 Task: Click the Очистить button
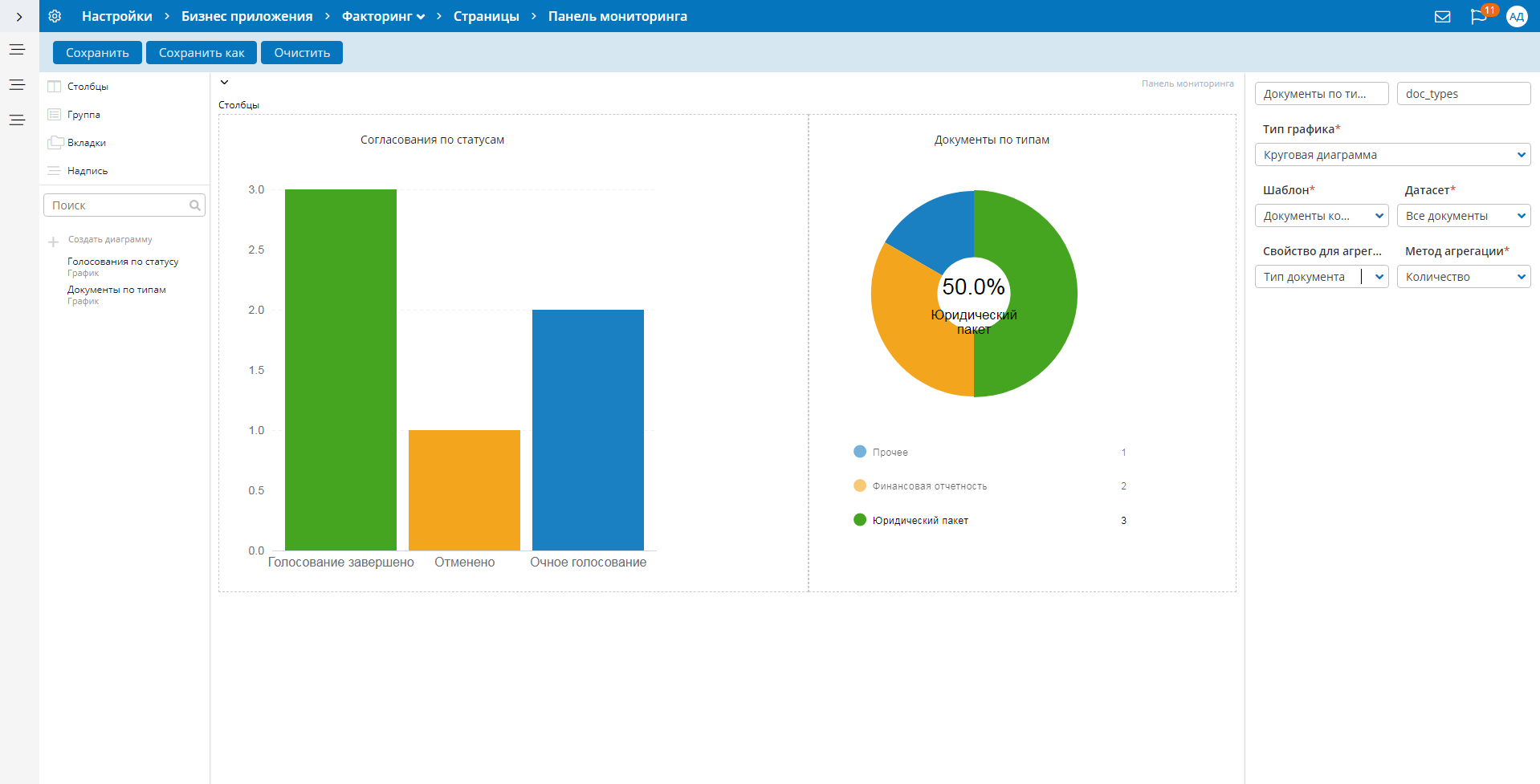click(302, 53)
